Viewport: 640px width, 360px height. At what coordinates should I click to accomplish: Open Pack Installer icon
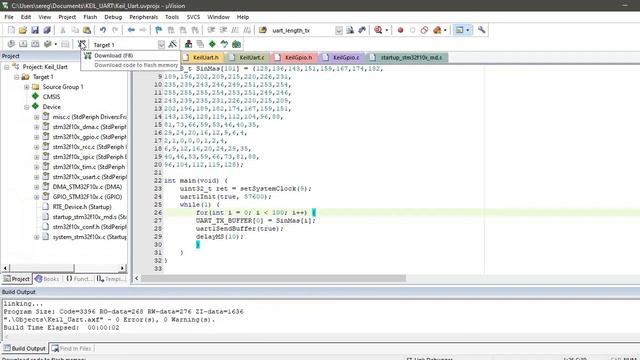[236, 44]
